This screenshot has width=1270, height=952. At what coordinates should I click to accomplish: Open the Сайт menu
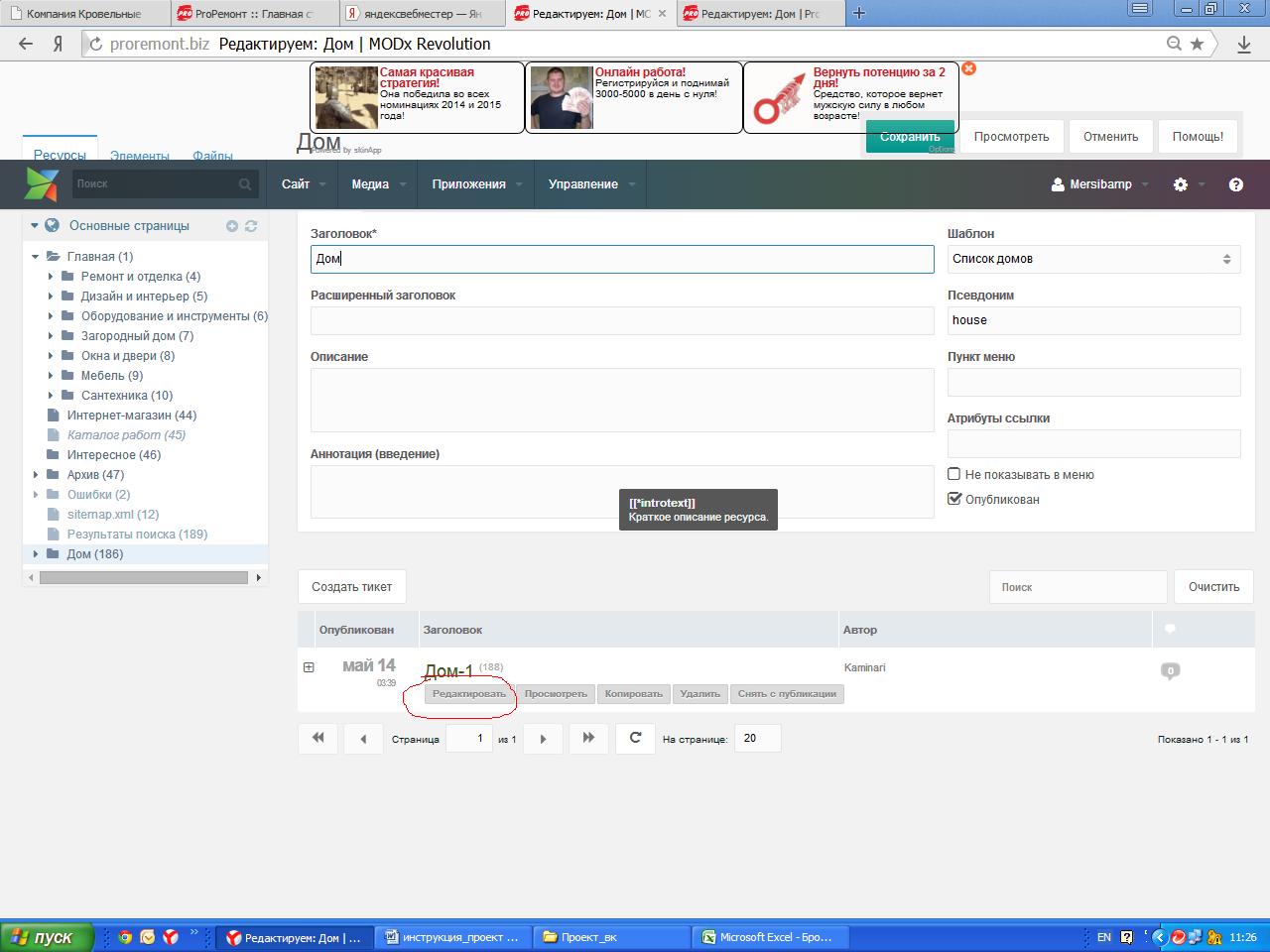coord(303,184)
